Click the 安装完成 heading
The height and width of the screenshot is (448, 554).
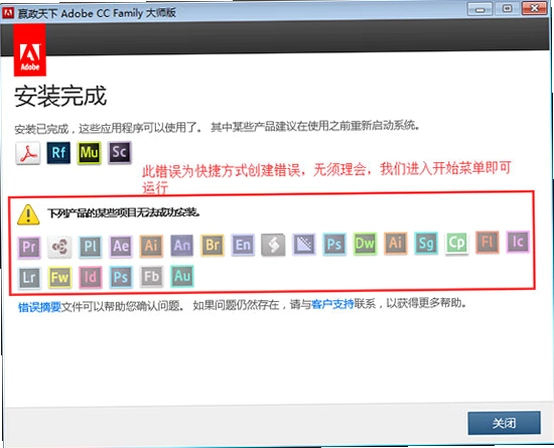60,96
